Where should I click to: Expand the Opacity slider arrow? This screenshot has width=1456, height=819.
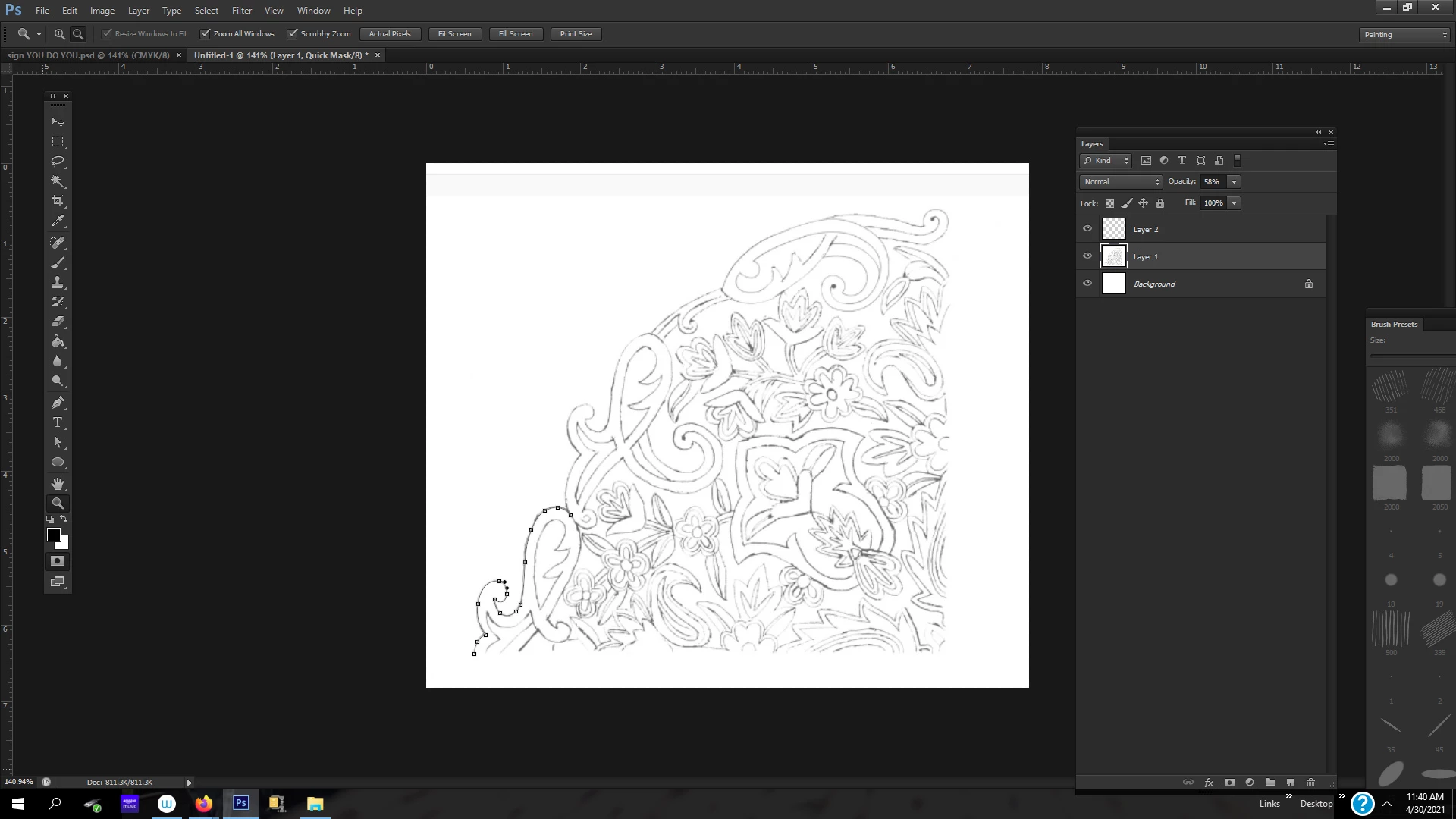pyautogui.click(x=1234, y=182)
